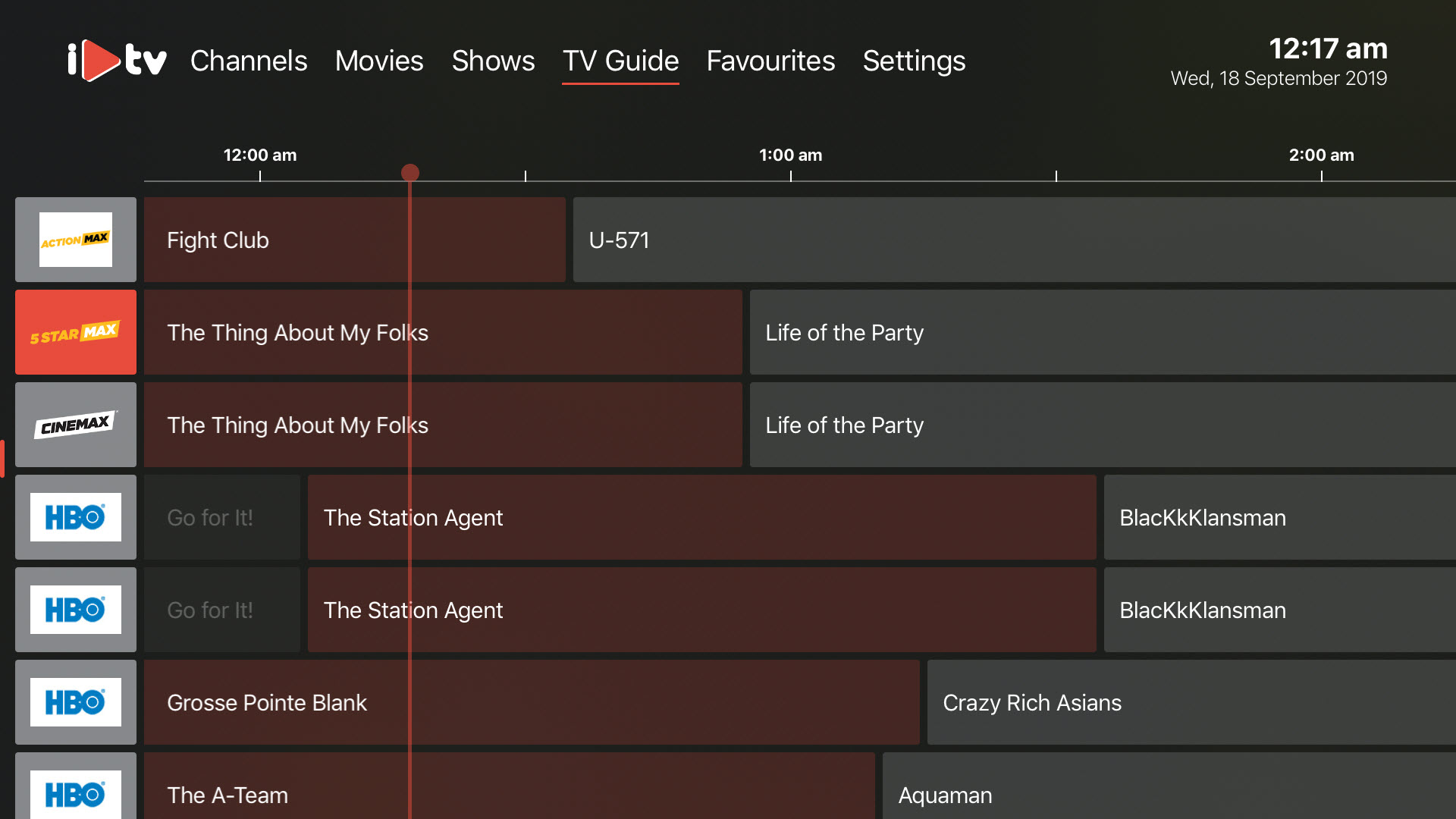Image resolution: width=1456 pixels, height=819 pixels.
Task: Select the Fight Club program
Action: click(x=355, y=240)
